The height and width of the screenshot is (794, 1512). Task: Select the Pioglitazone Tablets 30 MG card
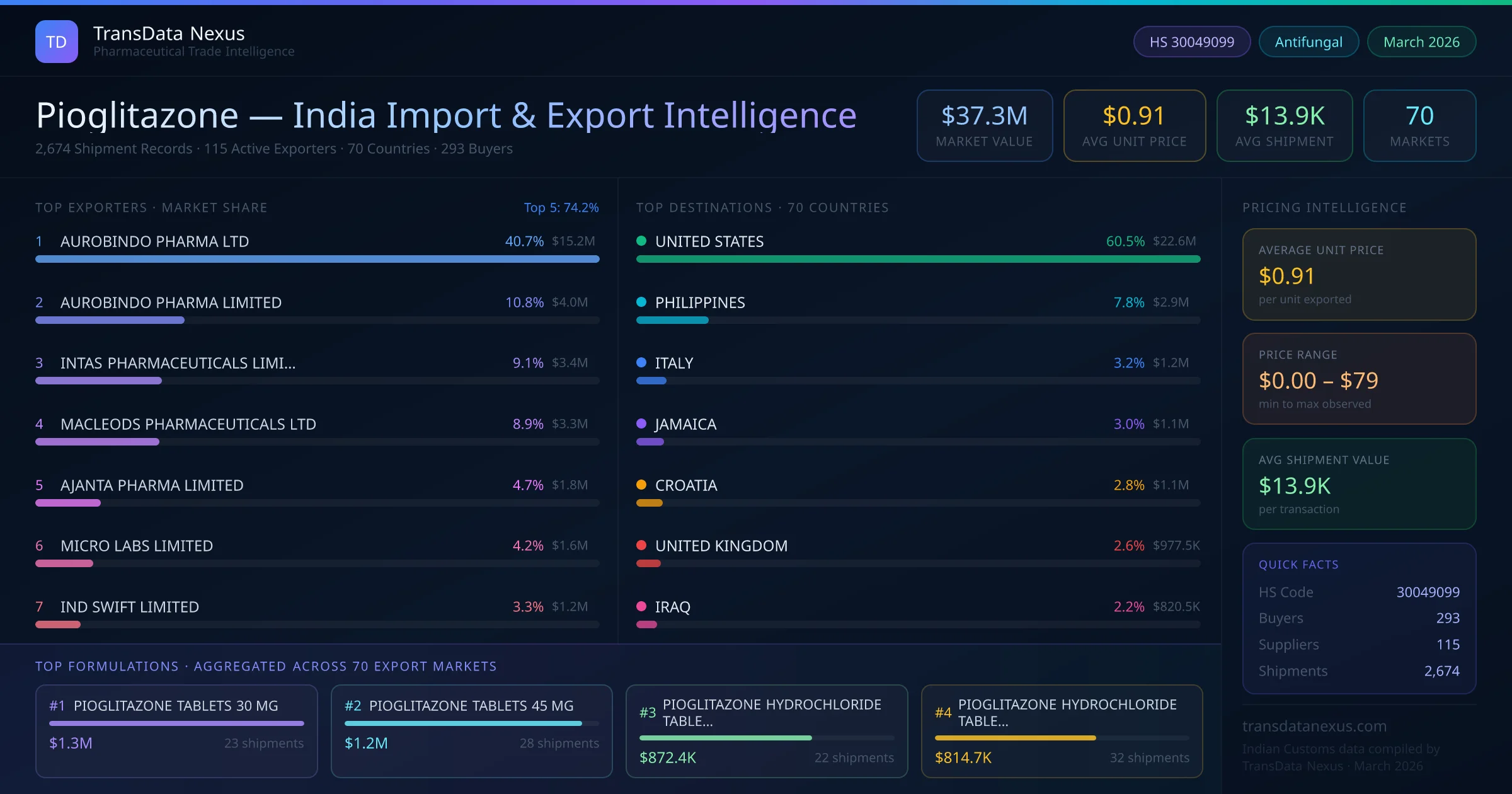176,730
